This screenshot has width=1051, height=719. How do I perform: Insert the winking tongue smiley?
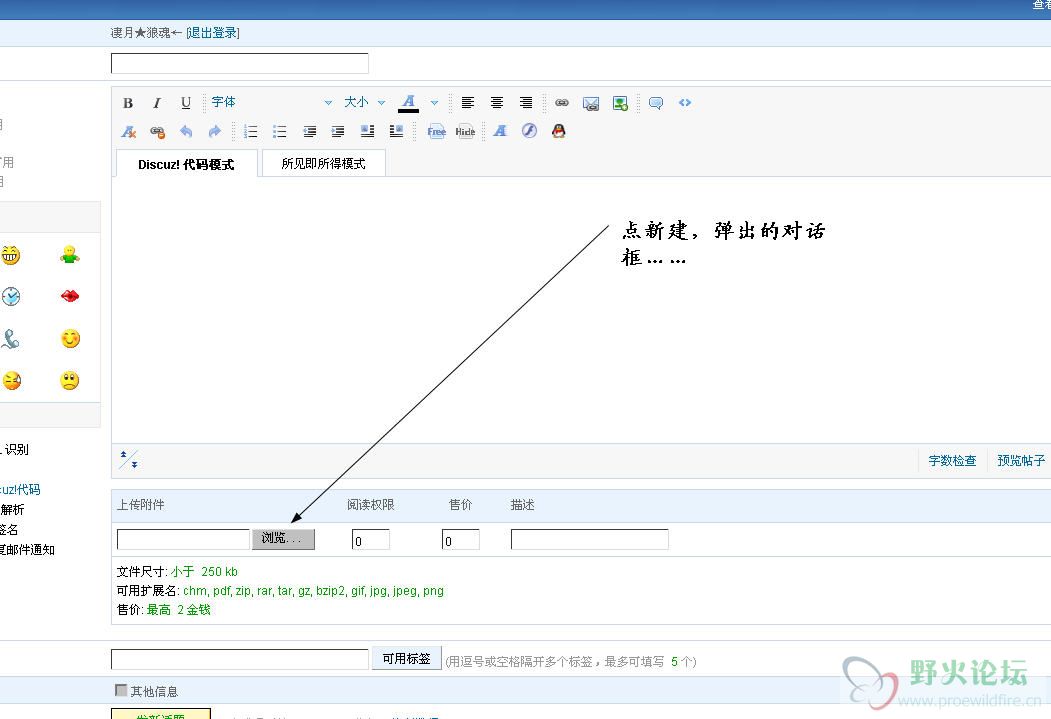[11, 381]
